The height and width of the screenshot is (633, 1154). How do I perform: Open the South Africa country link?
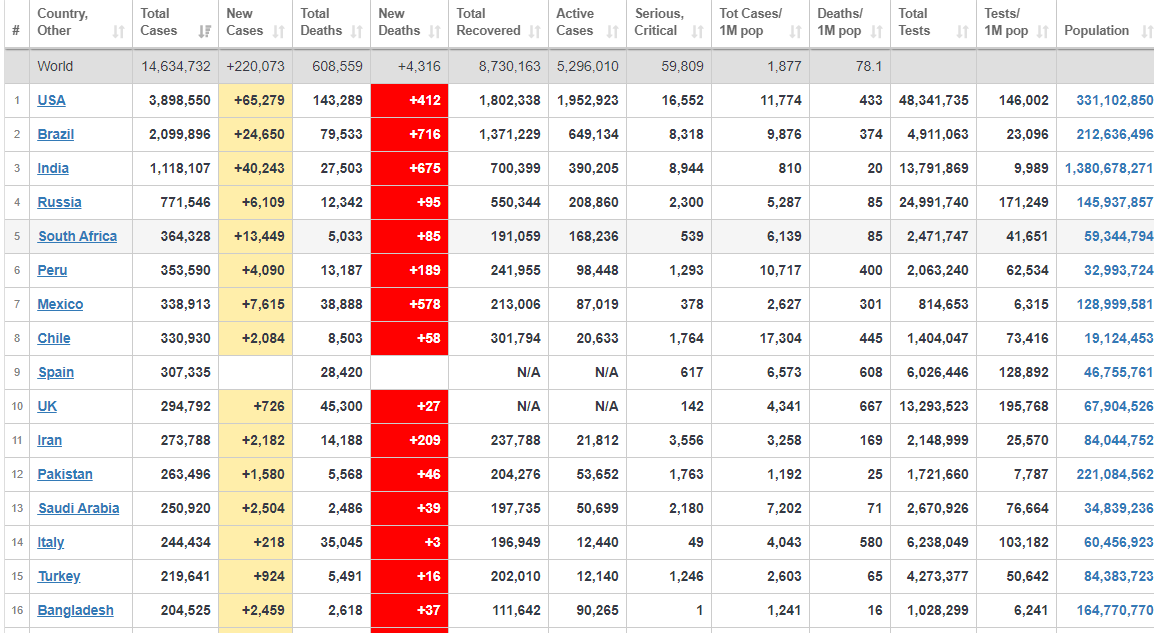pyautogui.click(x=77, y=236)
